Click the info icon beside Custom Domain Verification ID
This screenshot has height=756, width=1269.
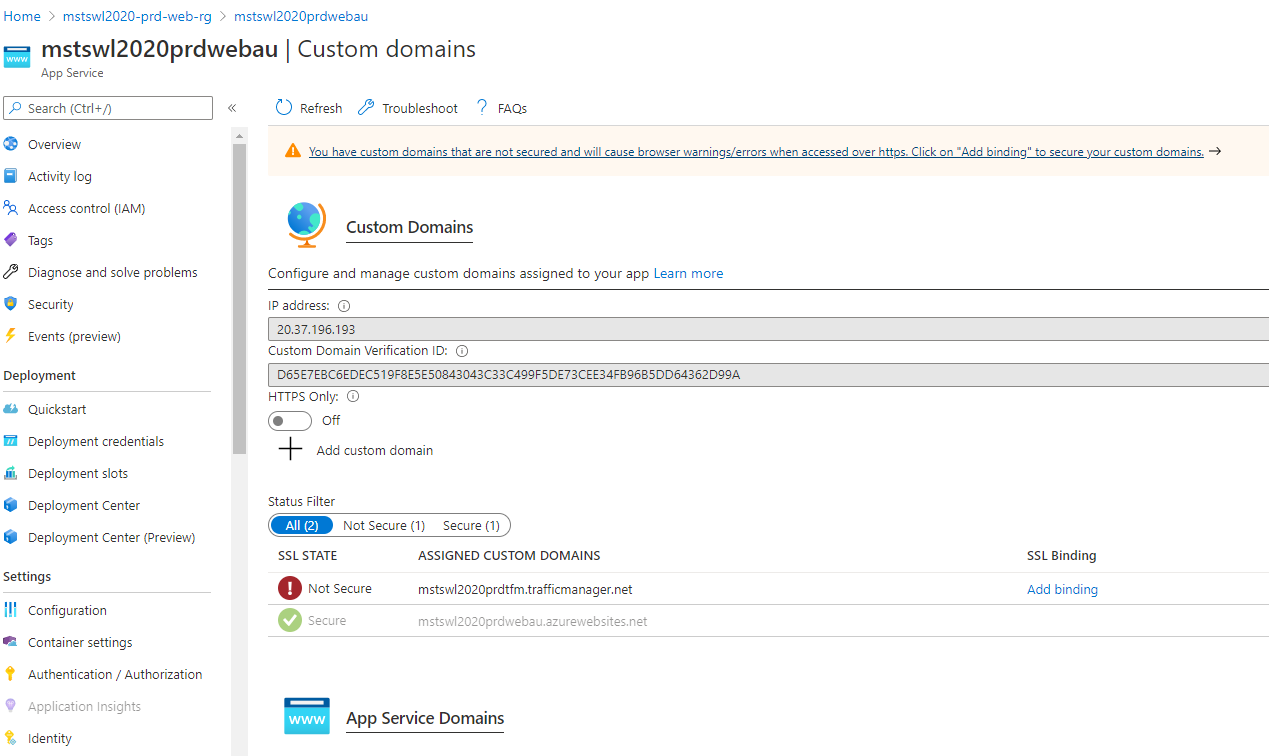coord(462,351)
